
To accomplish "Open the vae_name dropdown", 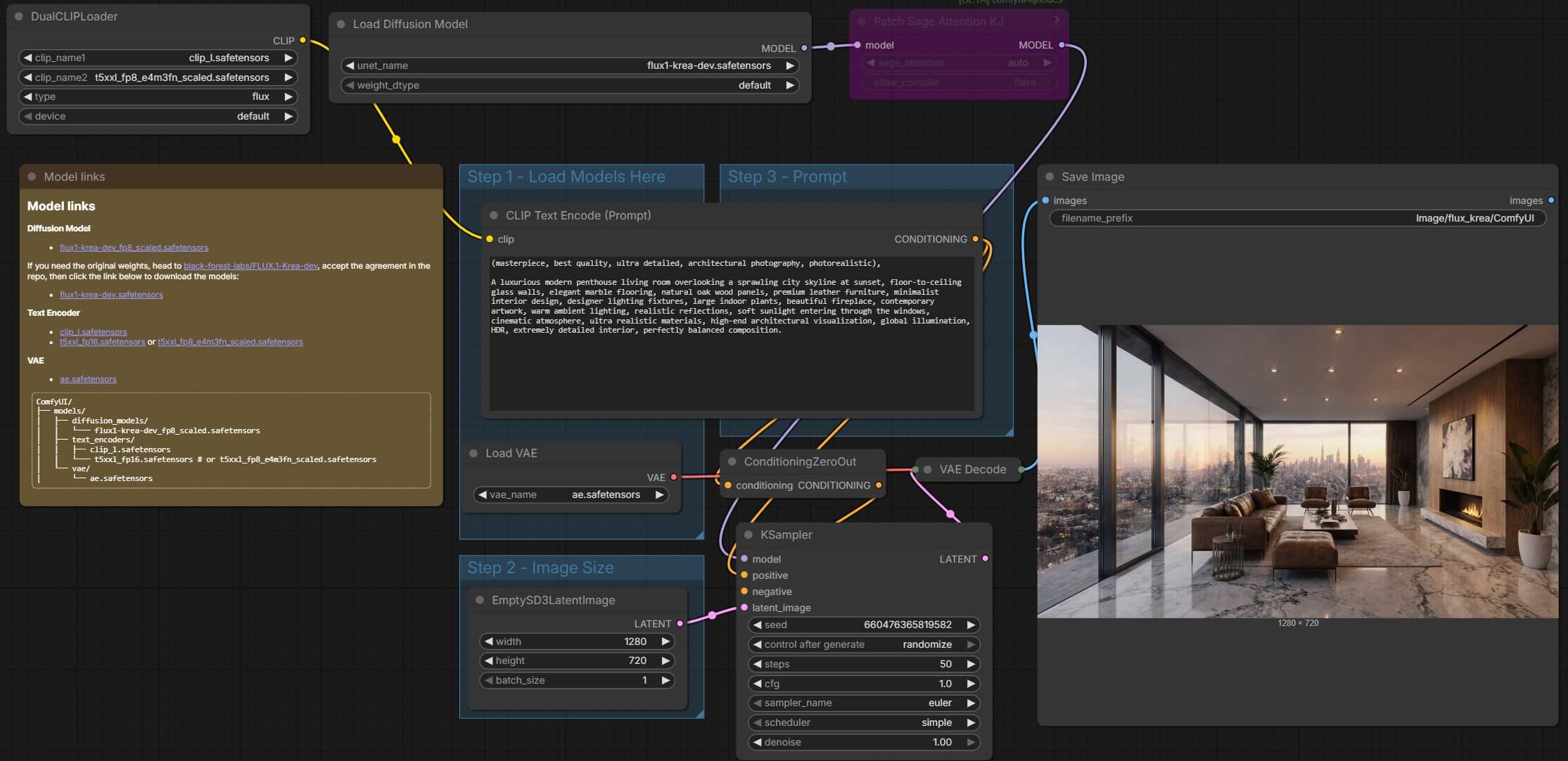I will click(571, 494).
